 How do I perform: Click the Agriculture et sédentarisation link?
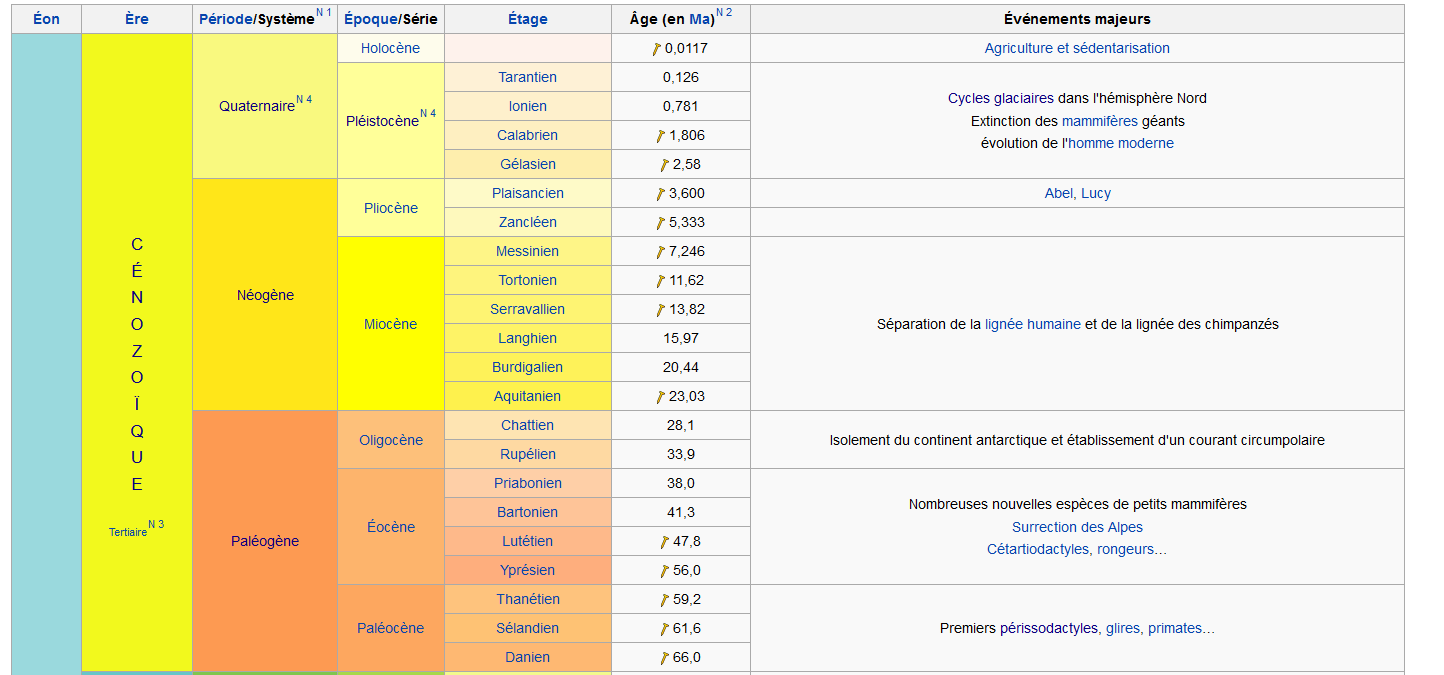point(1077,48)
